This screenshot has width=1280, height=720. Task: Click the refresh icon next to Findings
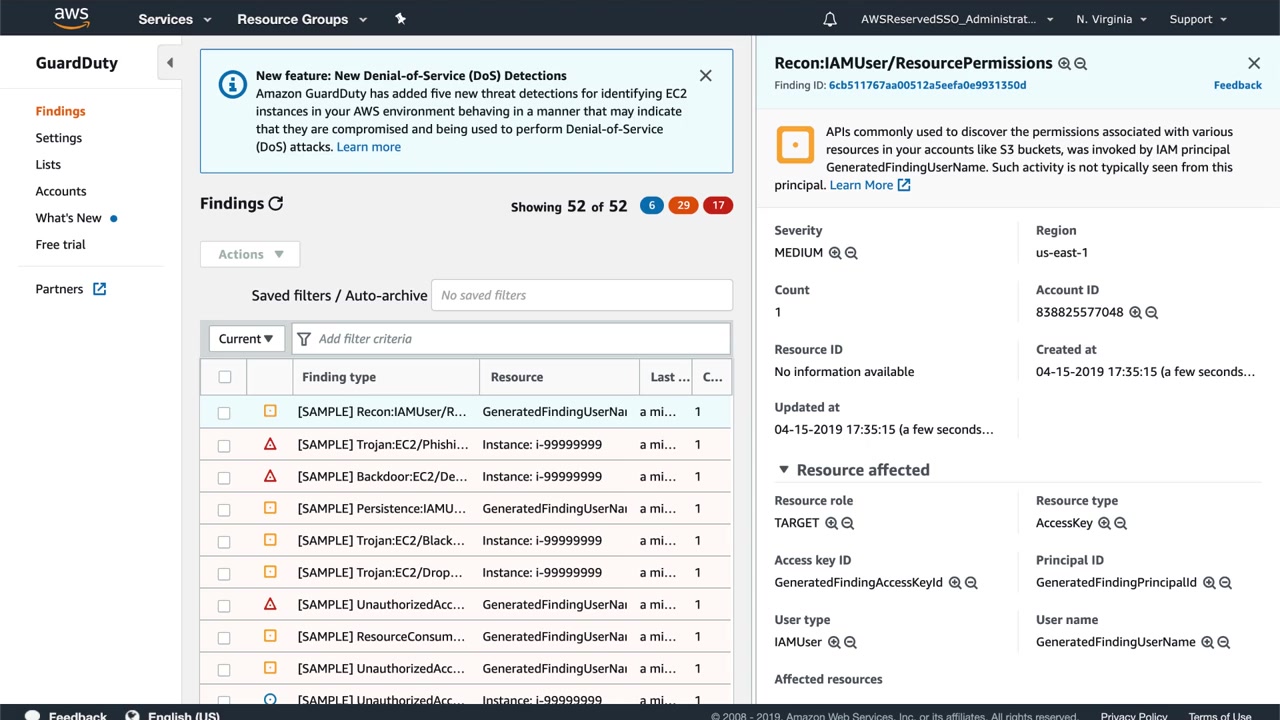point(276,204)
